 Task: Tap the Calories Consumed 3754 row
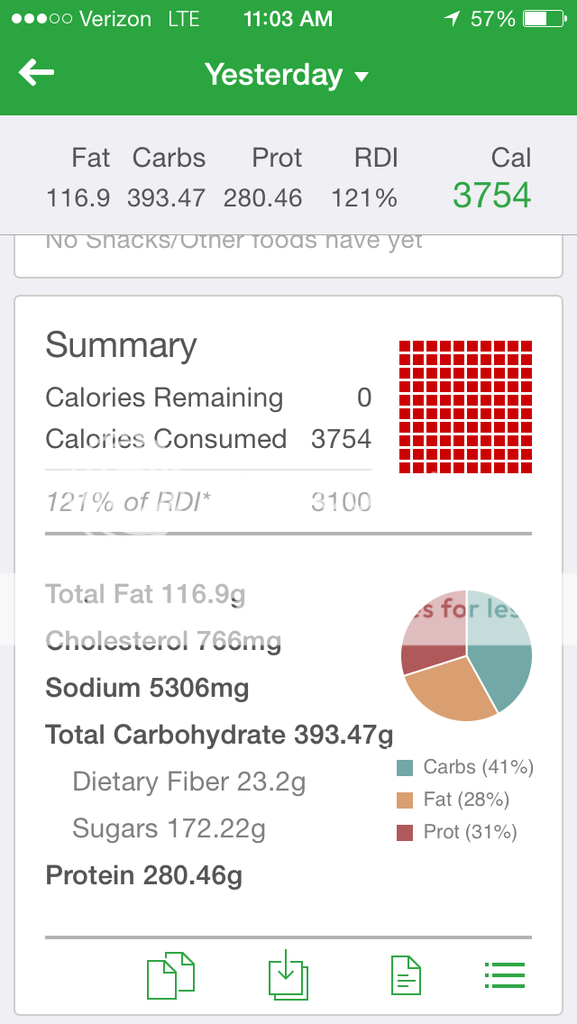click(x=208, y=439)
